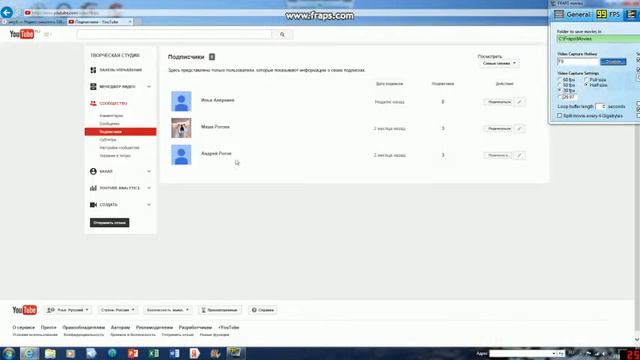Open the footer Справка help button

[x=262, y=310]
